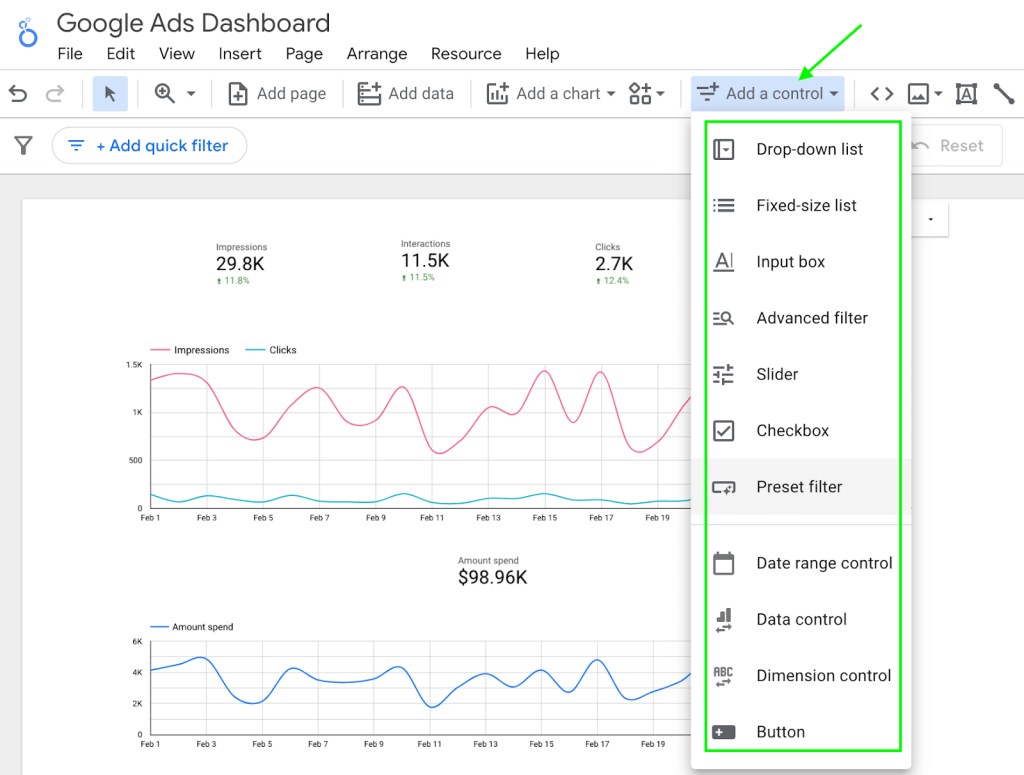The height and width of the screenshot is (775, 1024).
Task: Open the Resource menu
Action: point(466,54)
